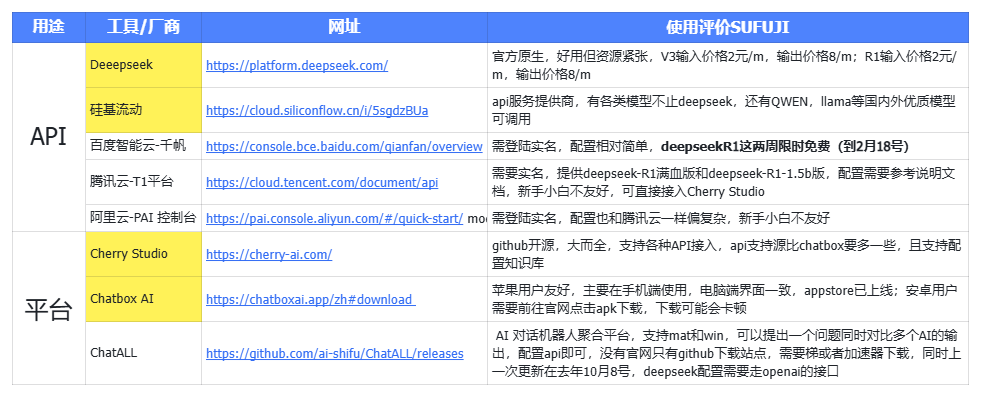This screenshot has height=397, width=981.
Task: Click the review mentioning deepseekR1这两周限时免费
Action: click(x=728, y=146)
